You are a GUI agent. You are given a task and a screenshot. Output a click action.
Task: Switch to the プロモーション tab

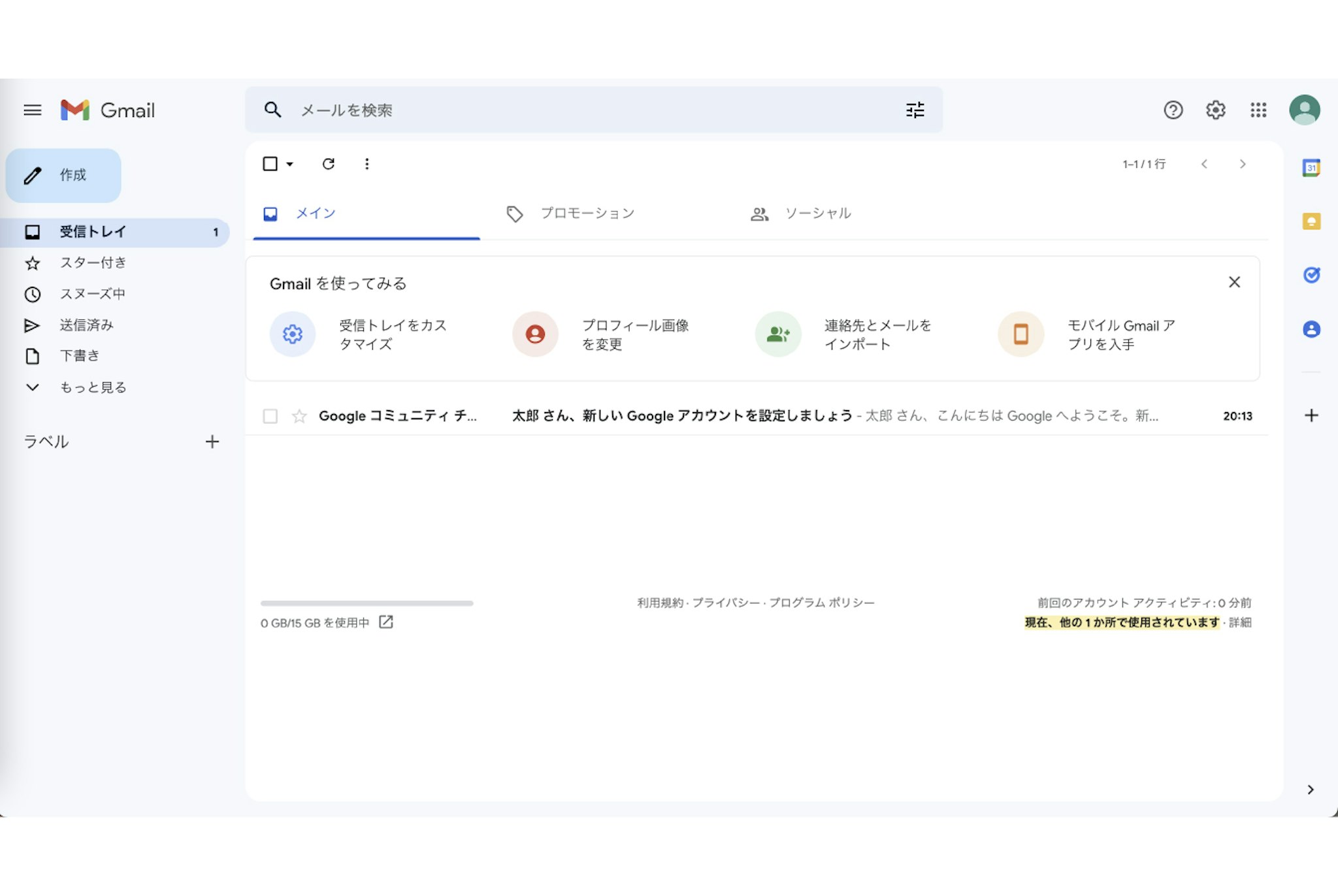click(587, 214)
